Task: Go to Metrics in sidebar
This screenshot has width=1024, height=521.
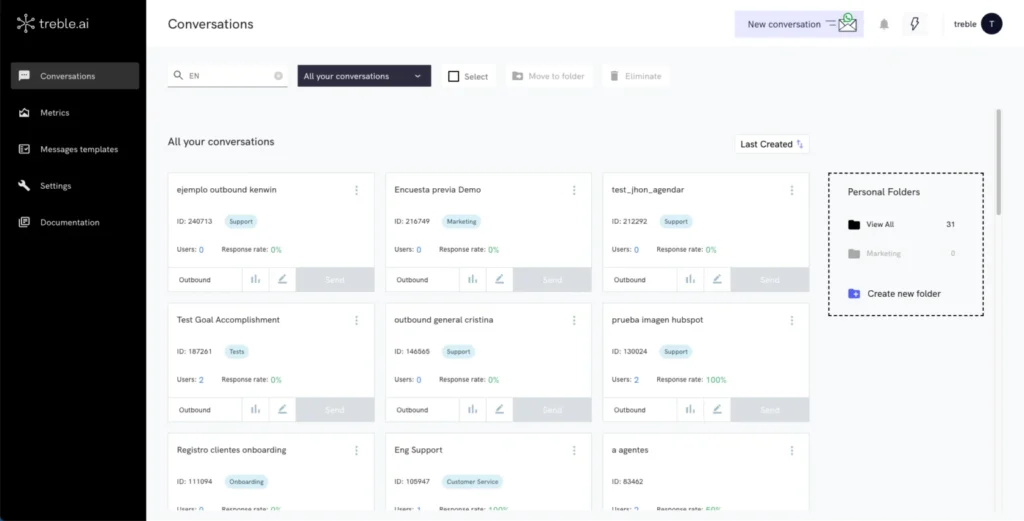Action: point(55,113)
